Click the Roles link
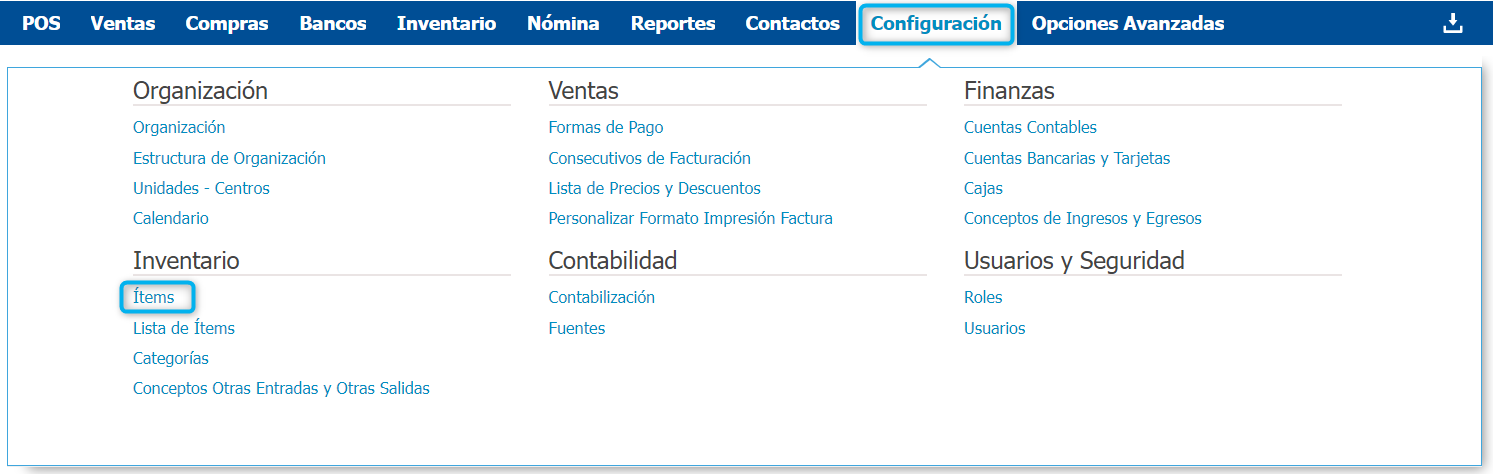 click(x=983, y=297)
